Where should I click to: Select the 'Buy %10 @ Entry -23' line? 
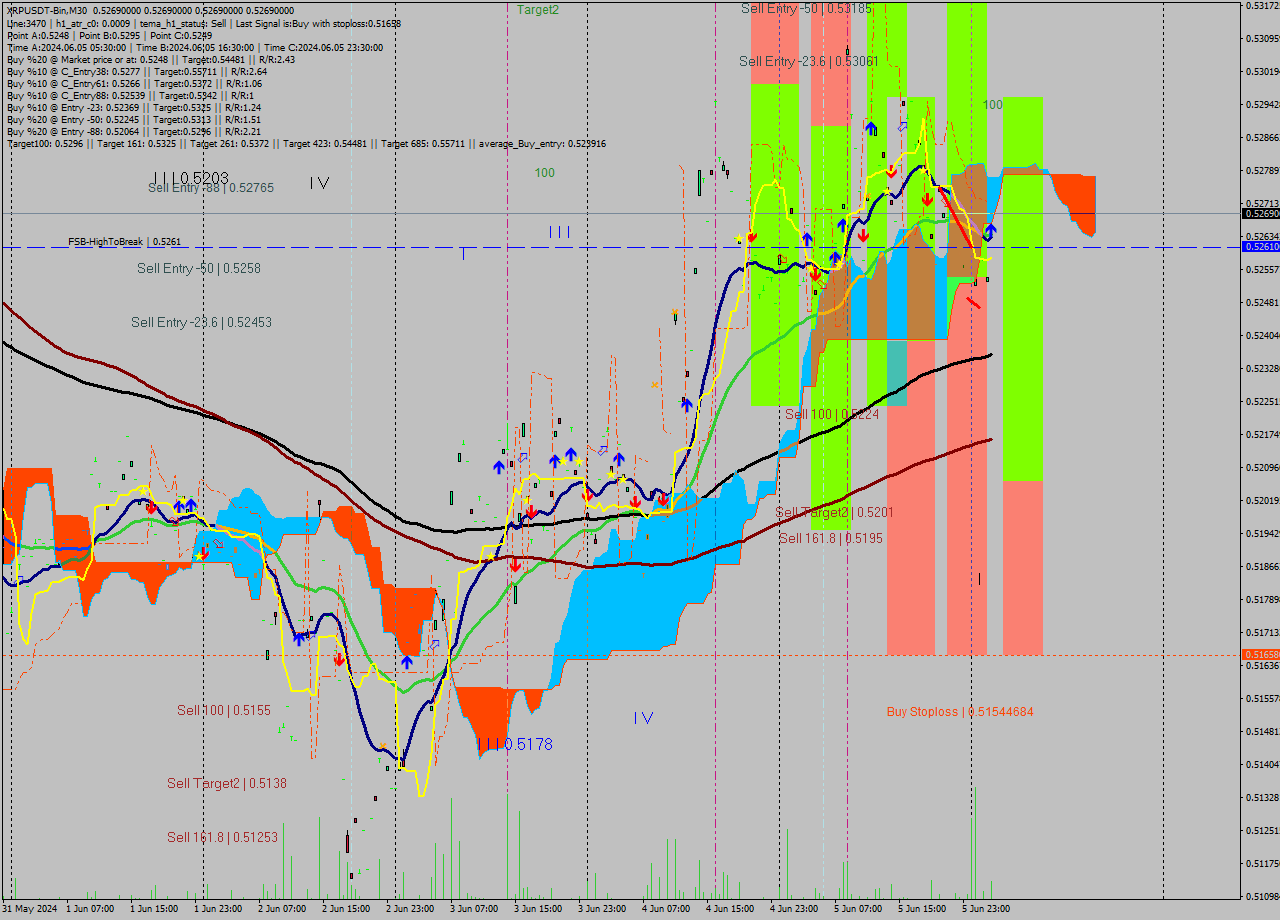click(x=134, y=107)
